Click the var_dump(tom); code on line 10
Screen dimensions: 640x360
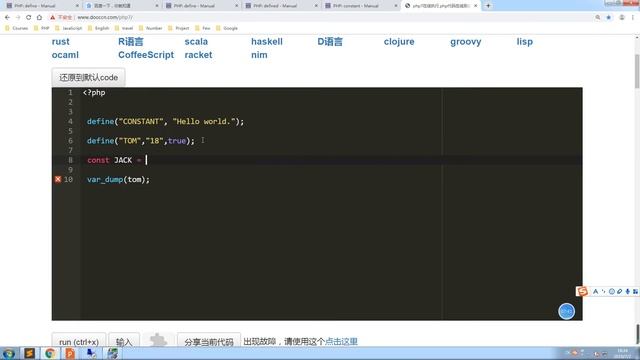(x=118, y=180)
